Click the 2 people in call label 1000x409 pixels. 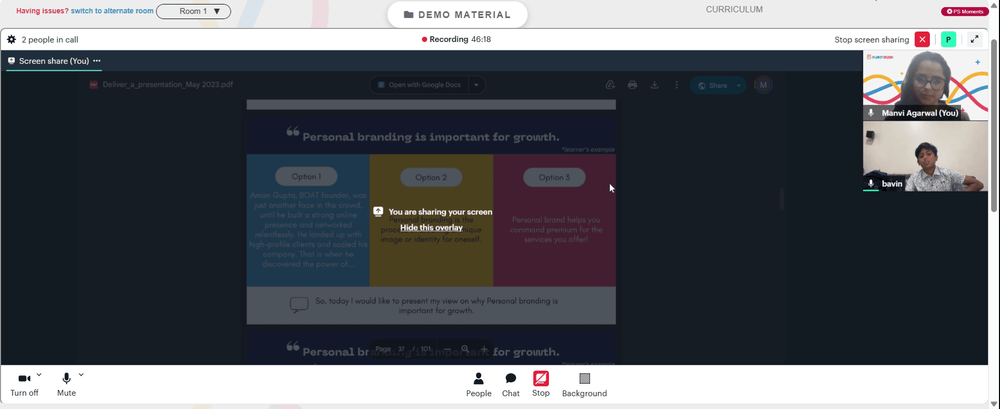coord(50,40)
